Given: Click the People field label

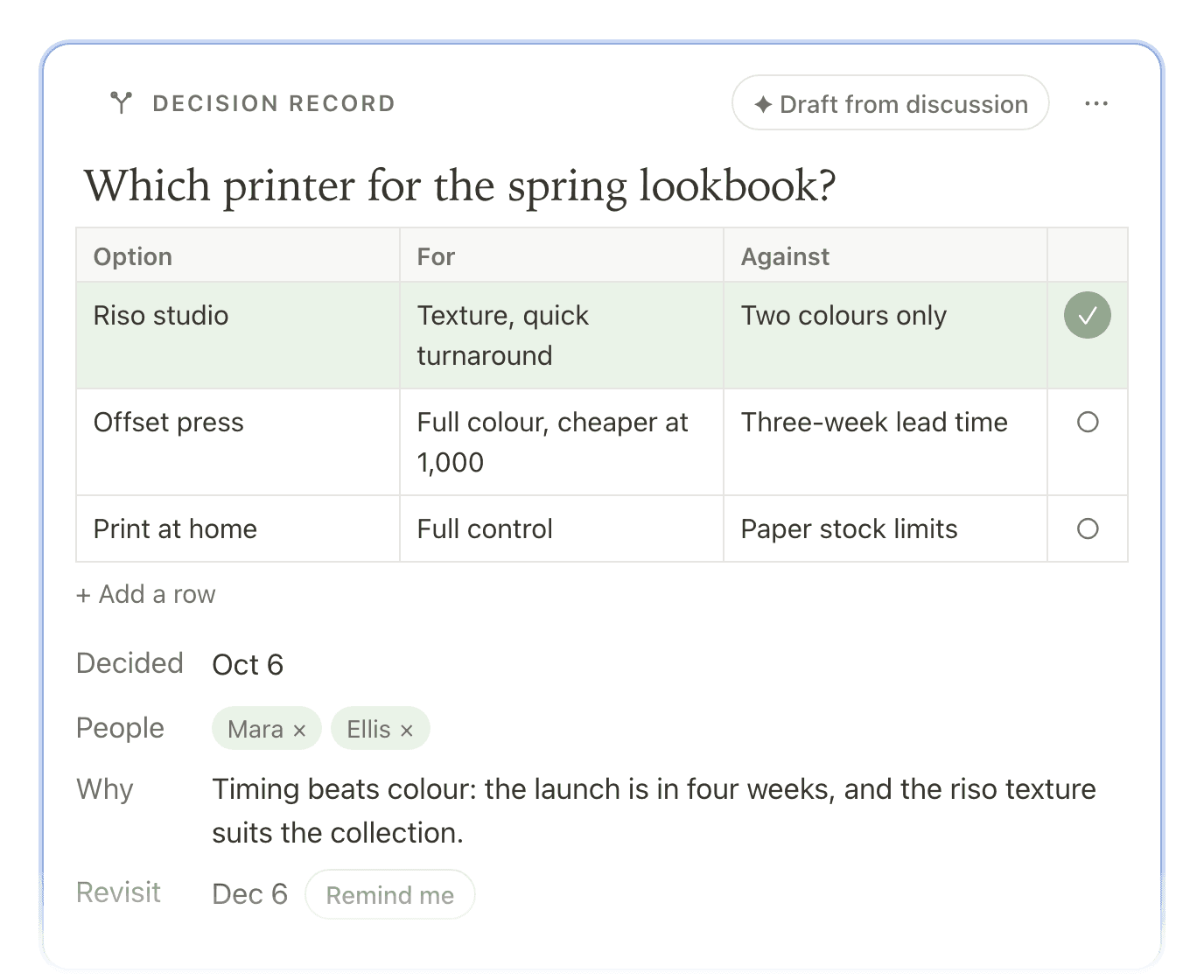Looking at the screenshot, I should point(120,729).
